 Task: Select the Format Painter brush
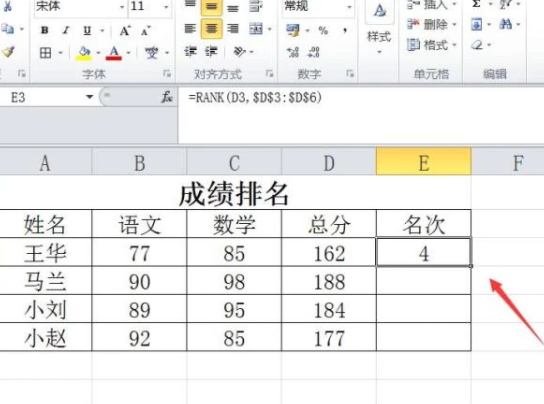pos(8,52)
